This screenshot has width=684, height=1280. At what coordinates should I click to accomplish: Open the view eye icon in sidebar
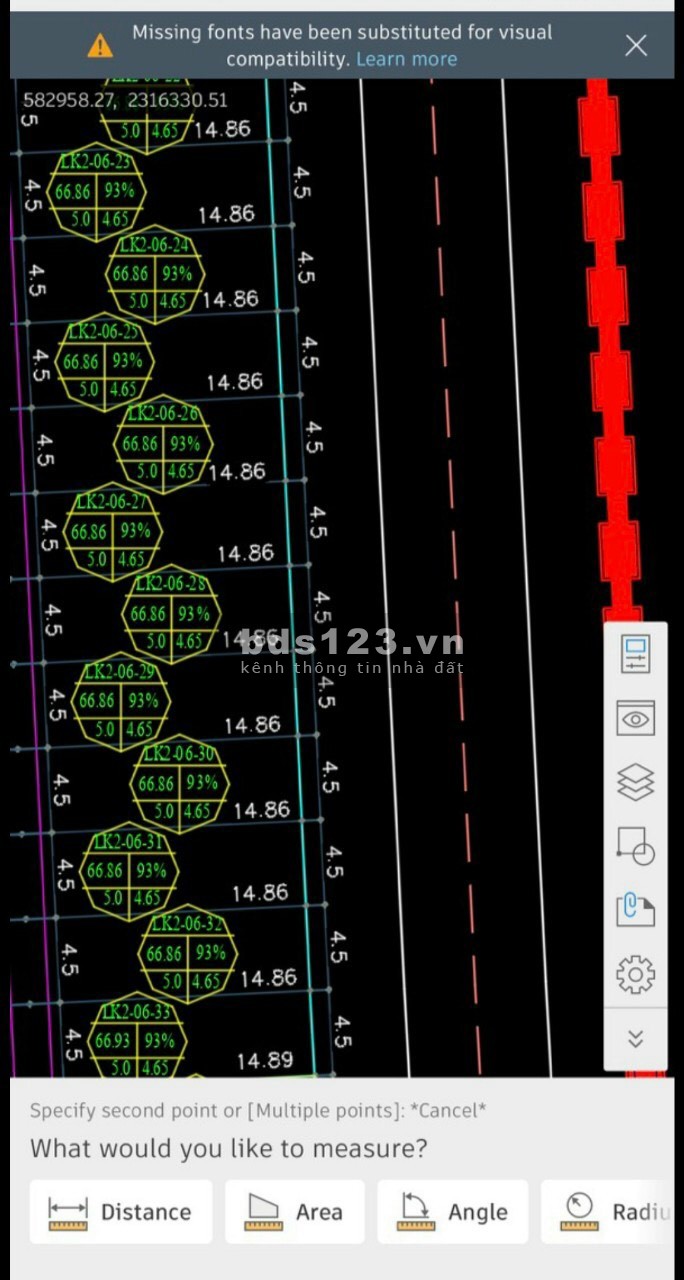(x=636, y=718)
